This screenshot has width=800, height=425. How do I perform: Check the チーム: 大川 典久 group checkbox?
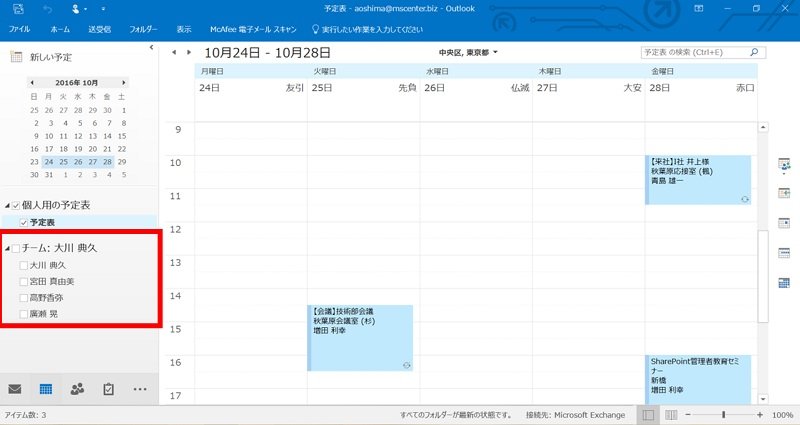click(16, 248)
